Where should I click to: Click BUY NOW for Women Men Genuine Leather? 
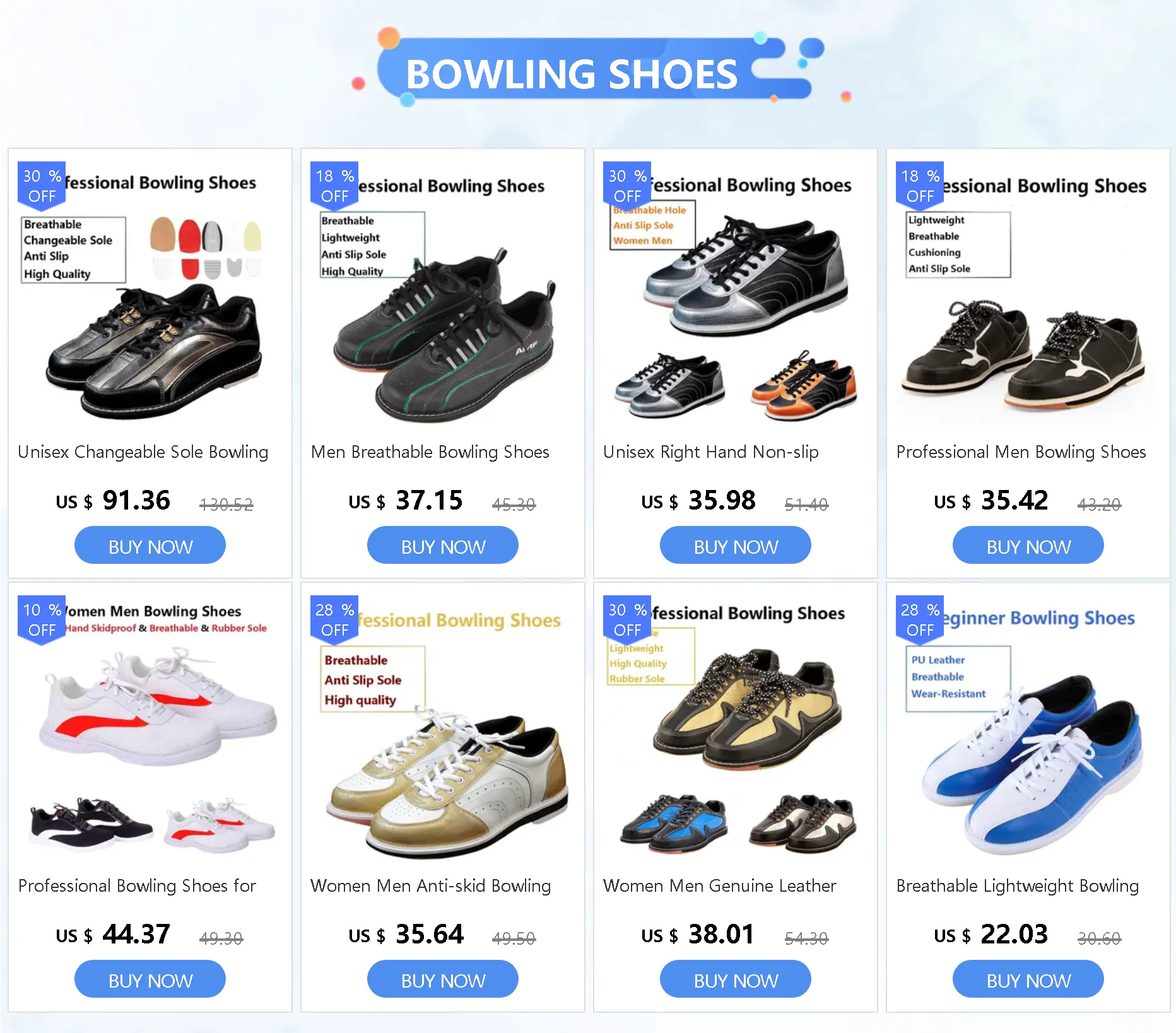736,979
